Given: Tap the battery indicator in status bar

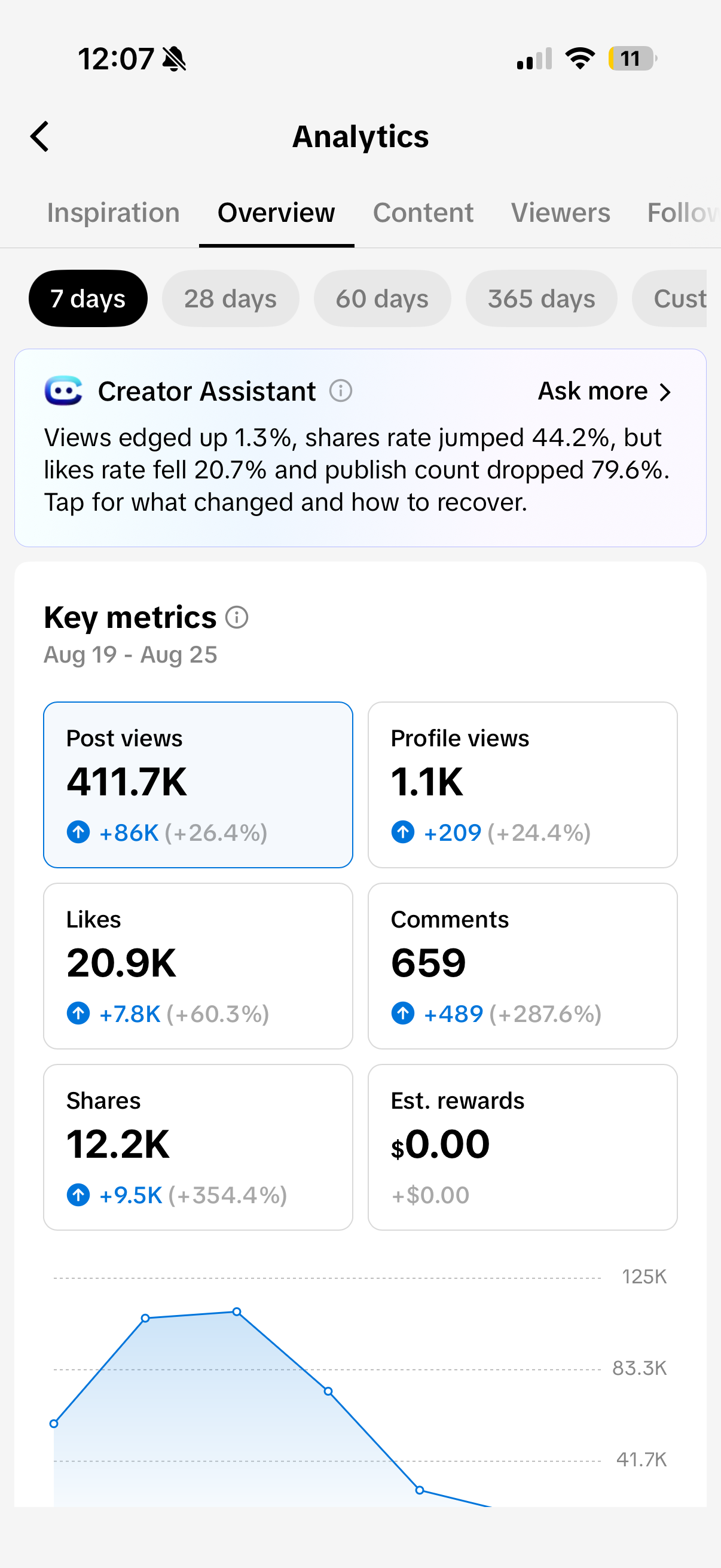Looking at the screenshot, I should coord(633,59).
